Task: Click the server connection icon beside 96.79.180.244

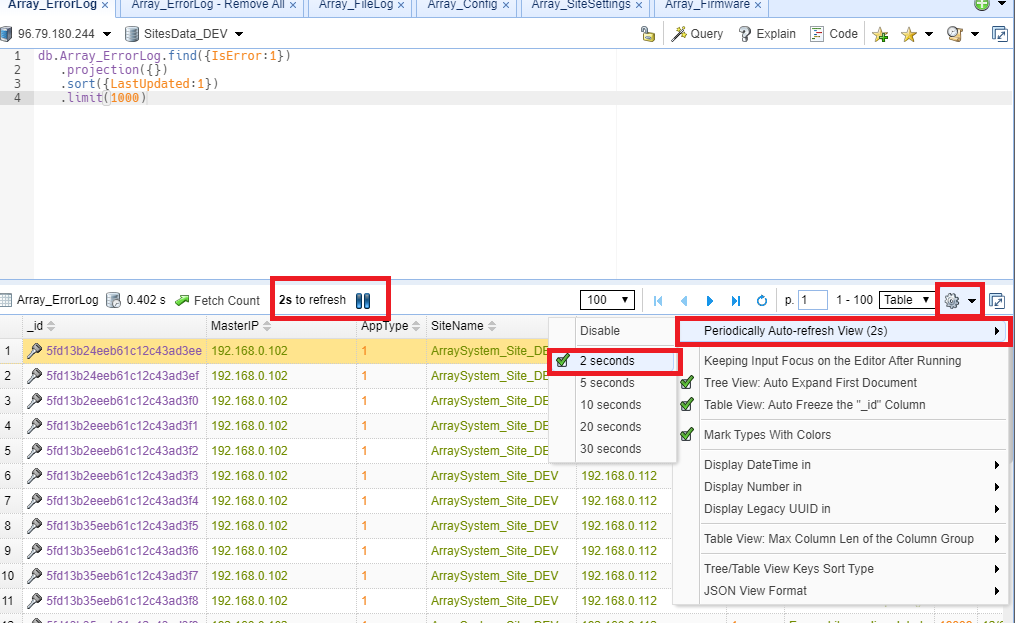Action: (6, 34)
